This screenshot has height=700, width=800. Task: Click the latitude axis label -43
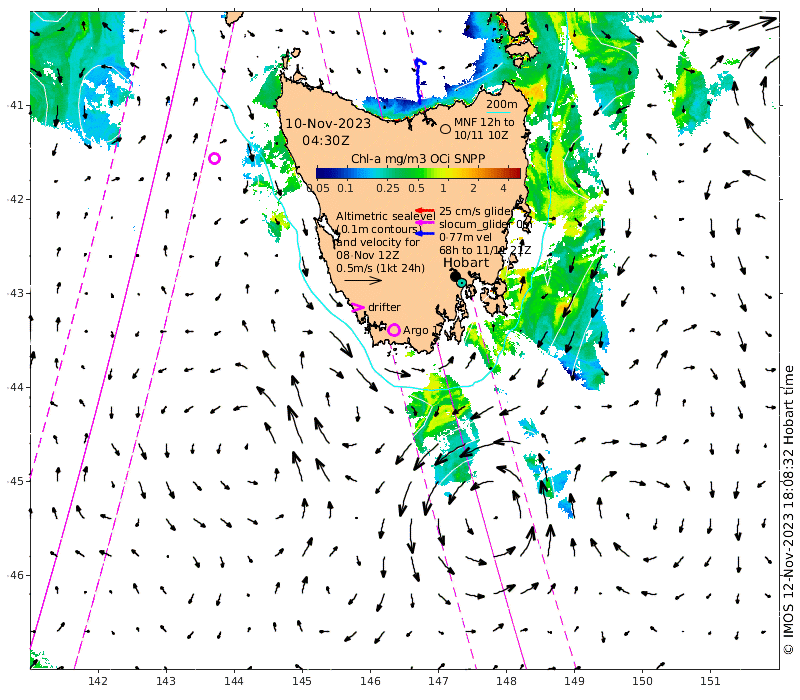coord(15,293)
